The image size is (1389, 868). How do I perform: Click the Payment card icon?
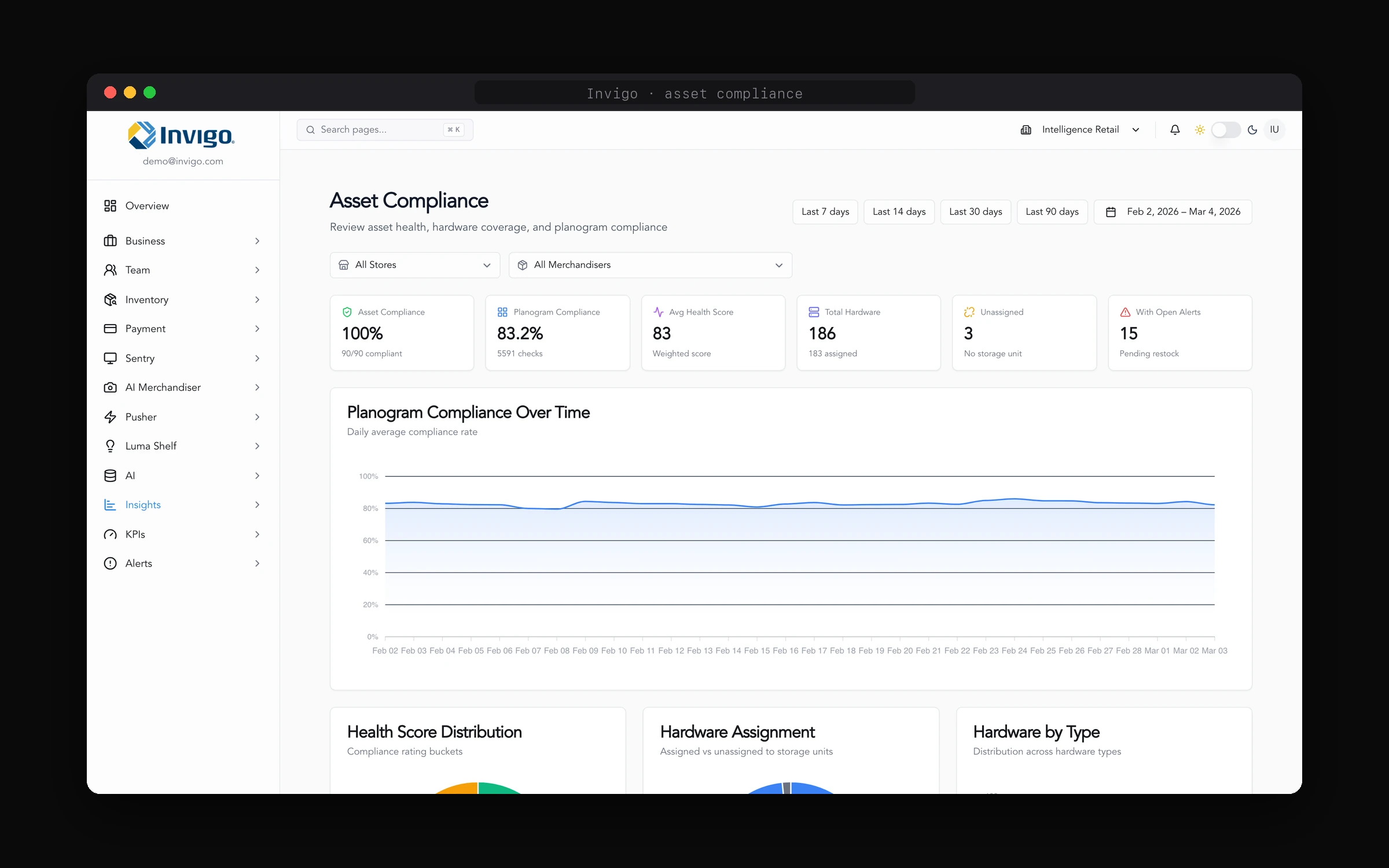coord(110,329)
